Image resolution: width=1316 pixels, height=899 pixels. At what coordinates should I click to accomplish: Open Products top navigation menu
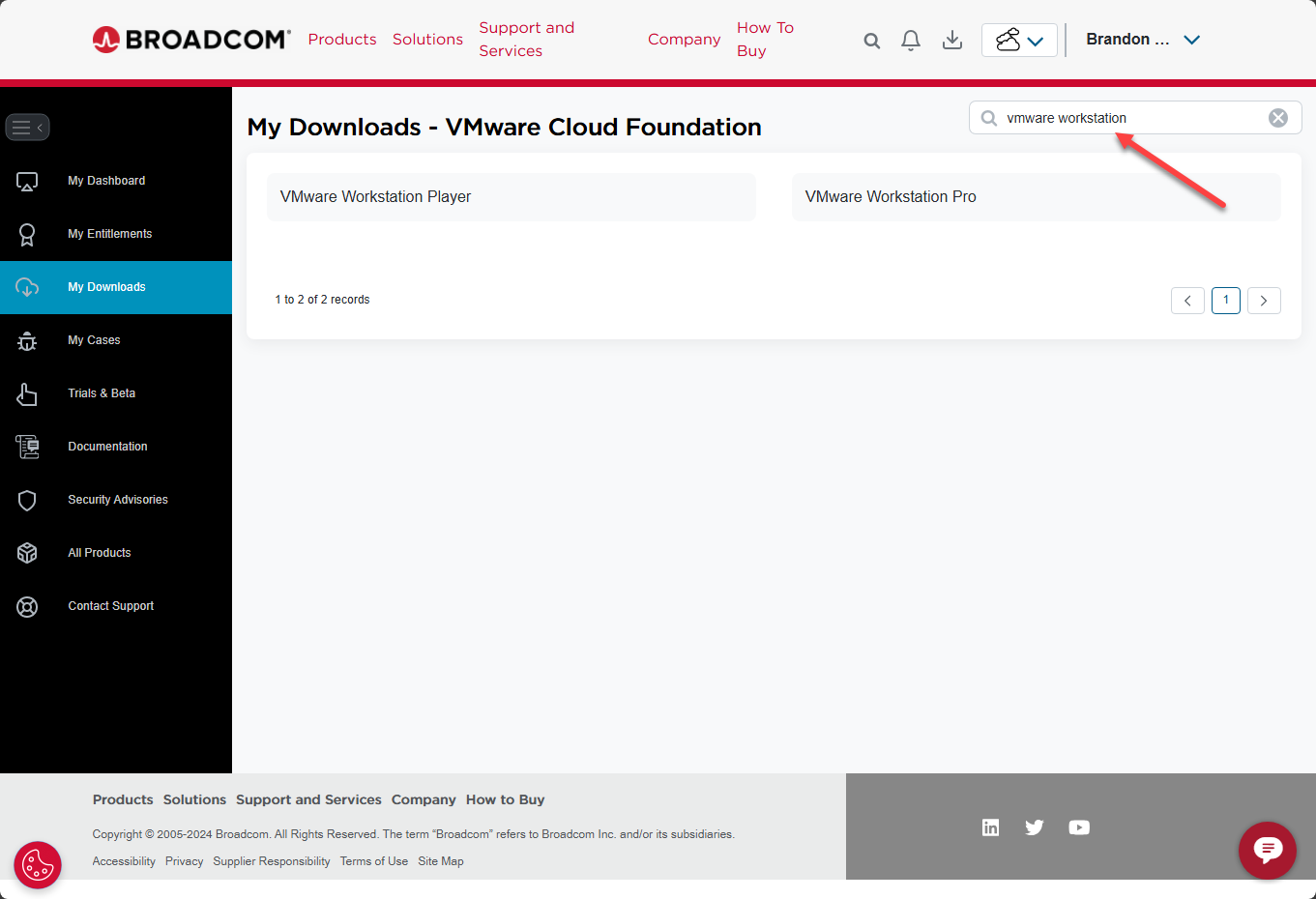click(x=342, y=40)
